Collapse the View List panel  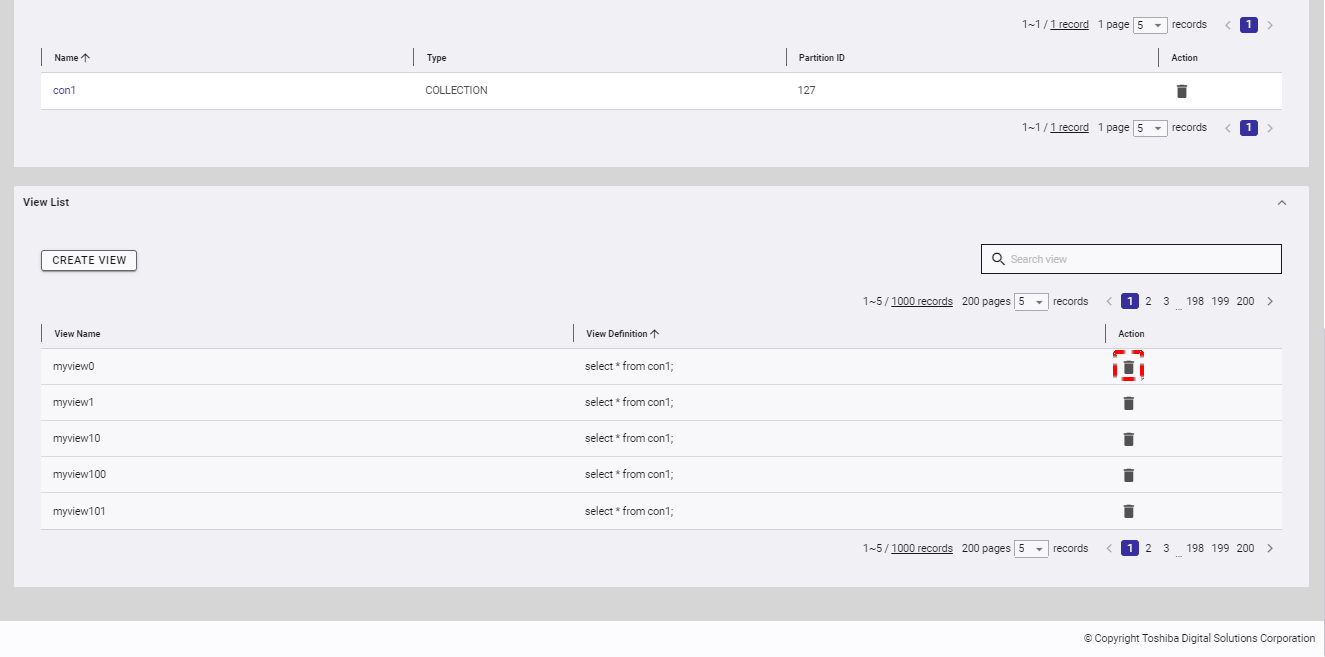(x=1281, y=203)
